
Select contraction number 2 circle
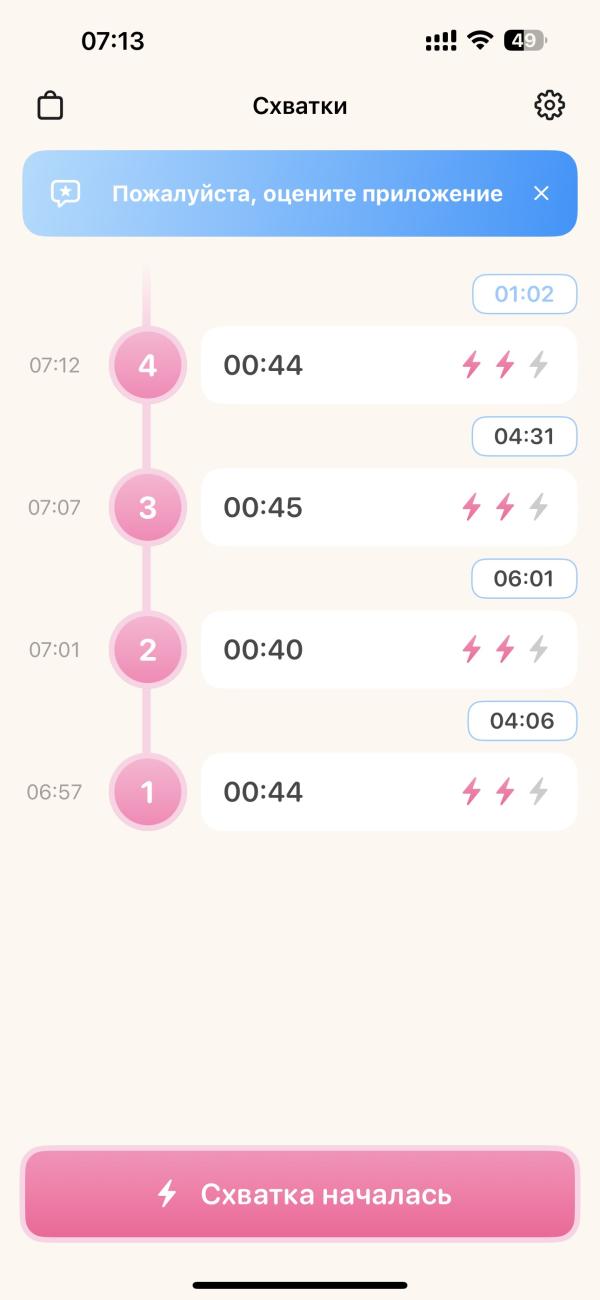pyautogui.click(x=148, y=650)
